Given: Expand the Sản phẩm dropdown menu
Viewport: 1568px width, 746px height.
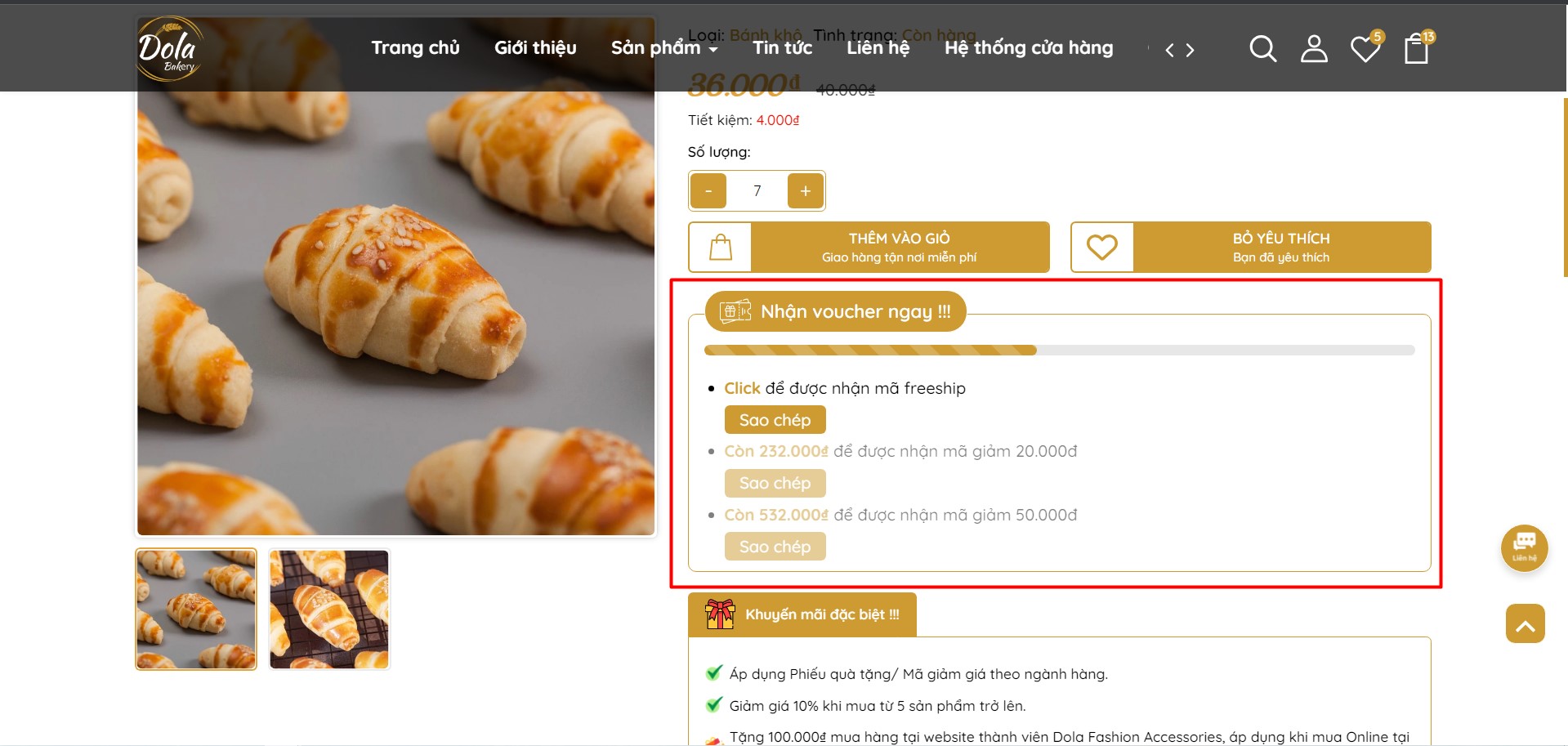Looking at the screenshot, I should point(664,48).
